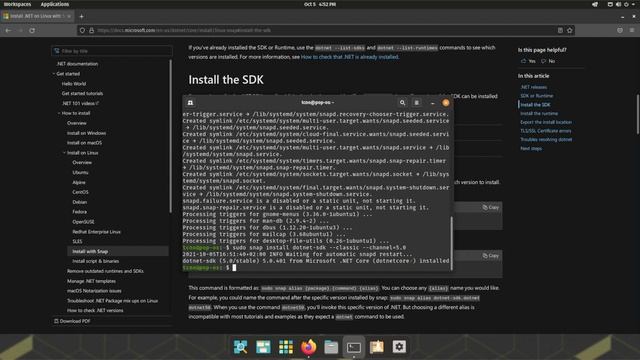Image resolution: width=640 pixels, height=360 pixels.
Task: Open the Debian install page
Action: click(x=79, y=202)
